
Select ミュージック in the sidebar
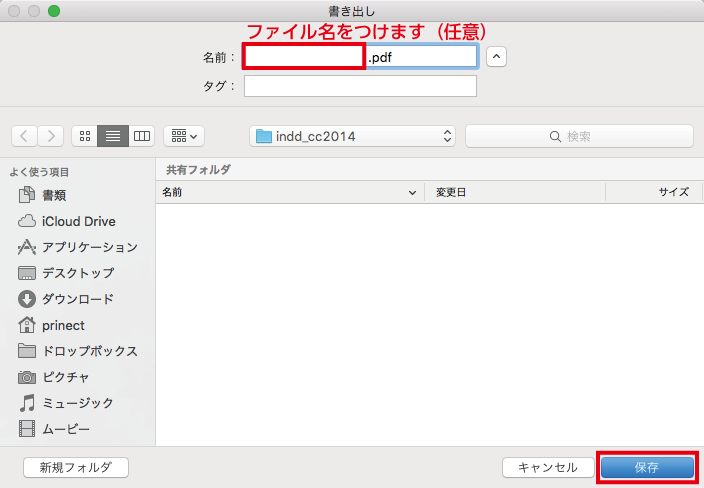pos(66,403)
